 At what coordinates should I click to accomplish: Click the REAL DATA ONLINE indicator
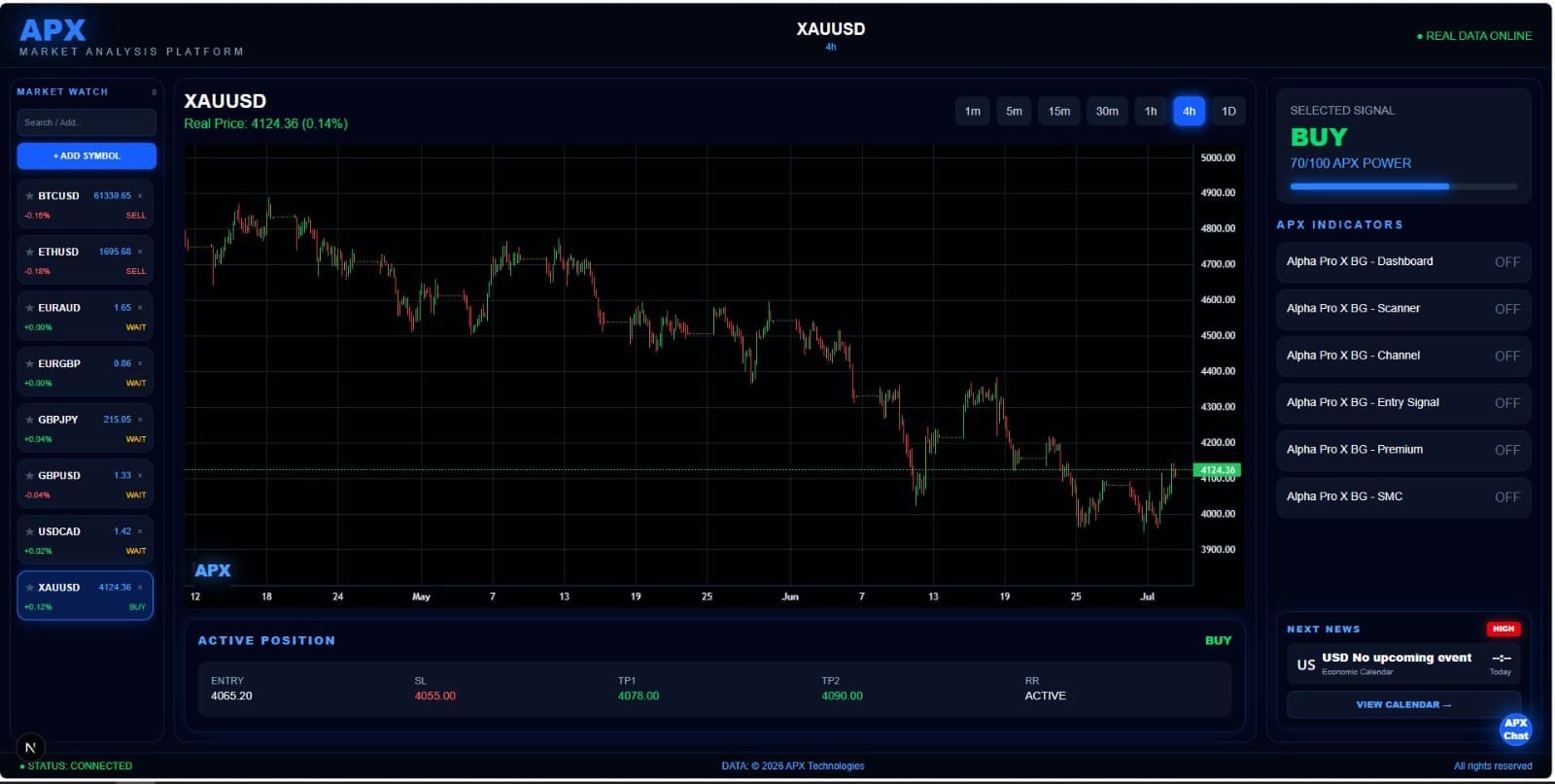[x=1474, y=36]
